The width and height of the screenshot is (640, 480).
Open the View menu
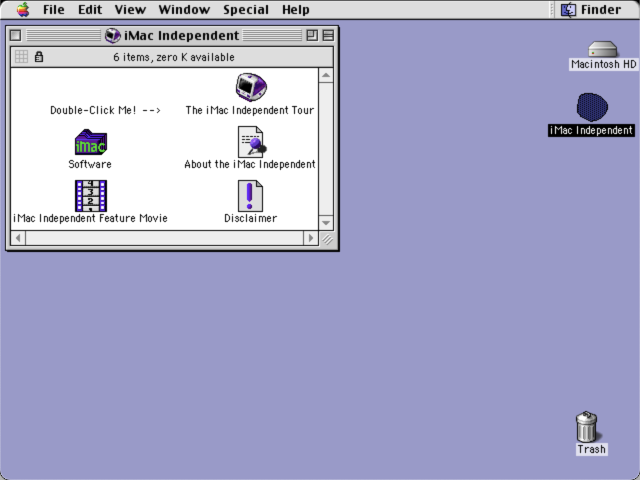tap(130, 9)
